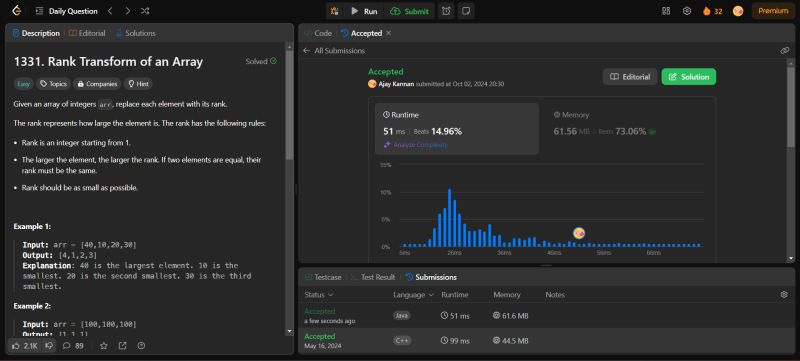Start the timer alarm clock icon
Image resolution: width=800 pixels, height=361 pixels.
[446, 11]
